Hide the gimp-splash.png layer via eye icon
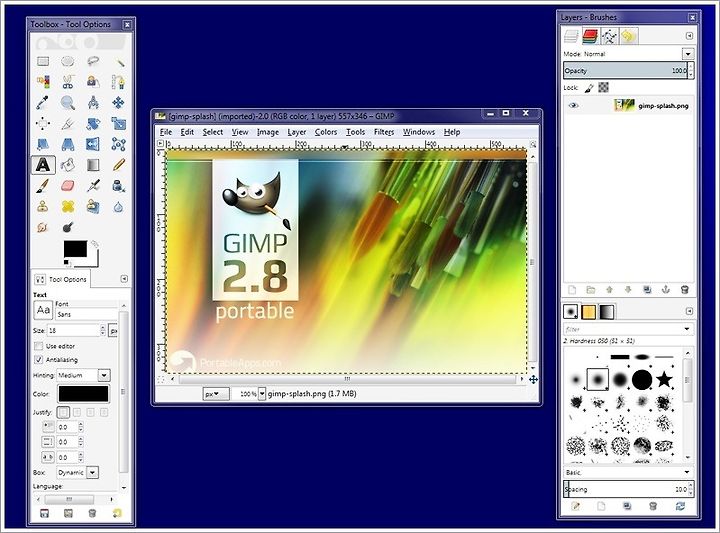 coord(573,106)
